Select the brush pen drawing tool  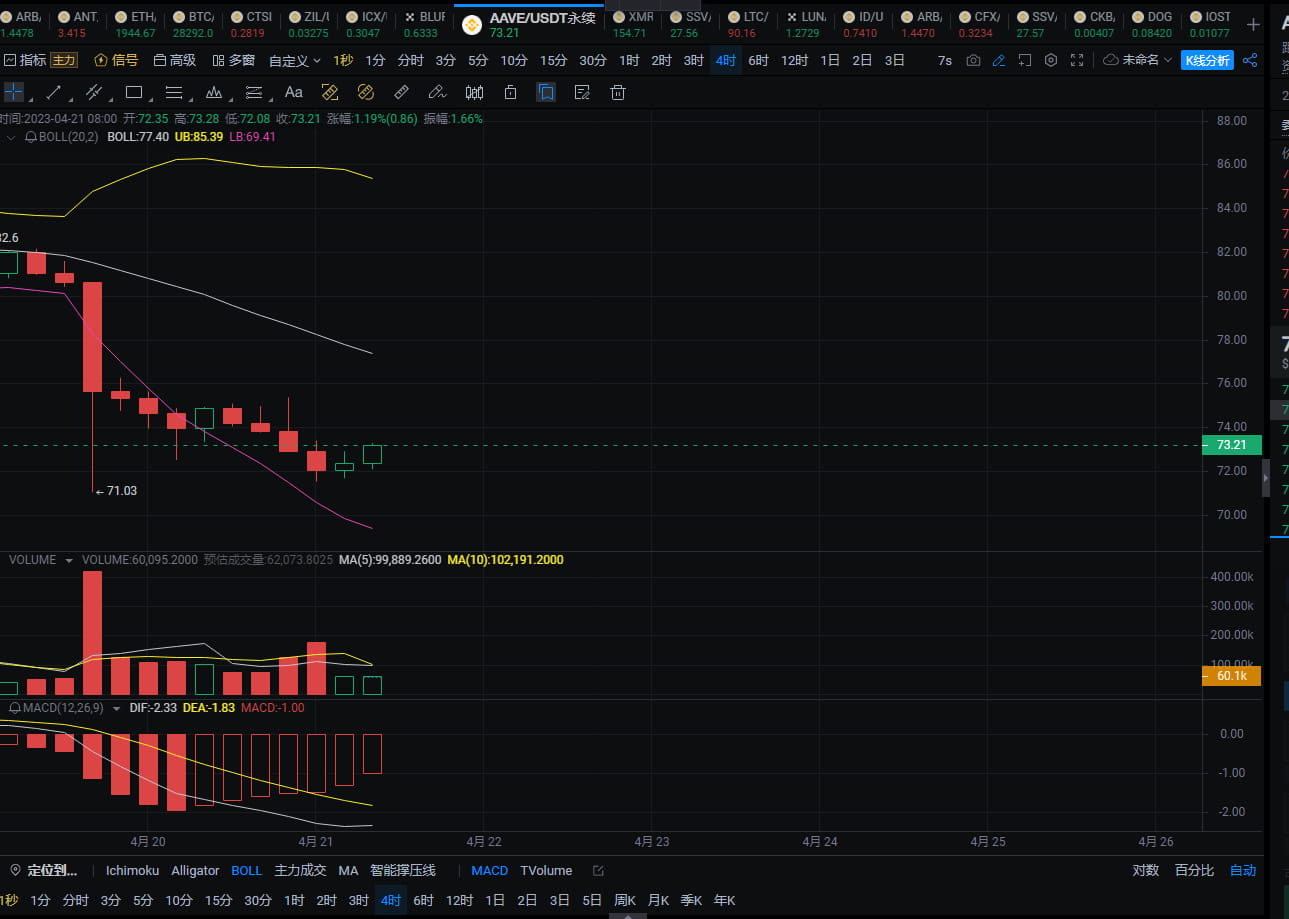437,92
